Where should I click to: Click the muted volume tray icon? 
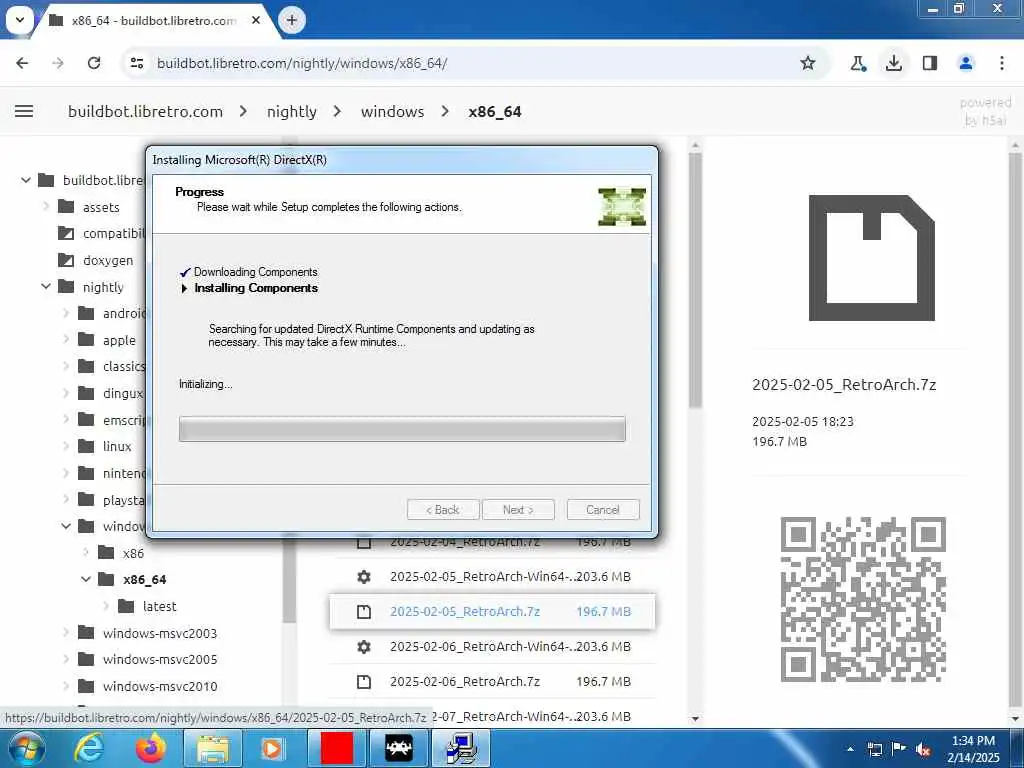pyautogui.click(x=923, y=749)
